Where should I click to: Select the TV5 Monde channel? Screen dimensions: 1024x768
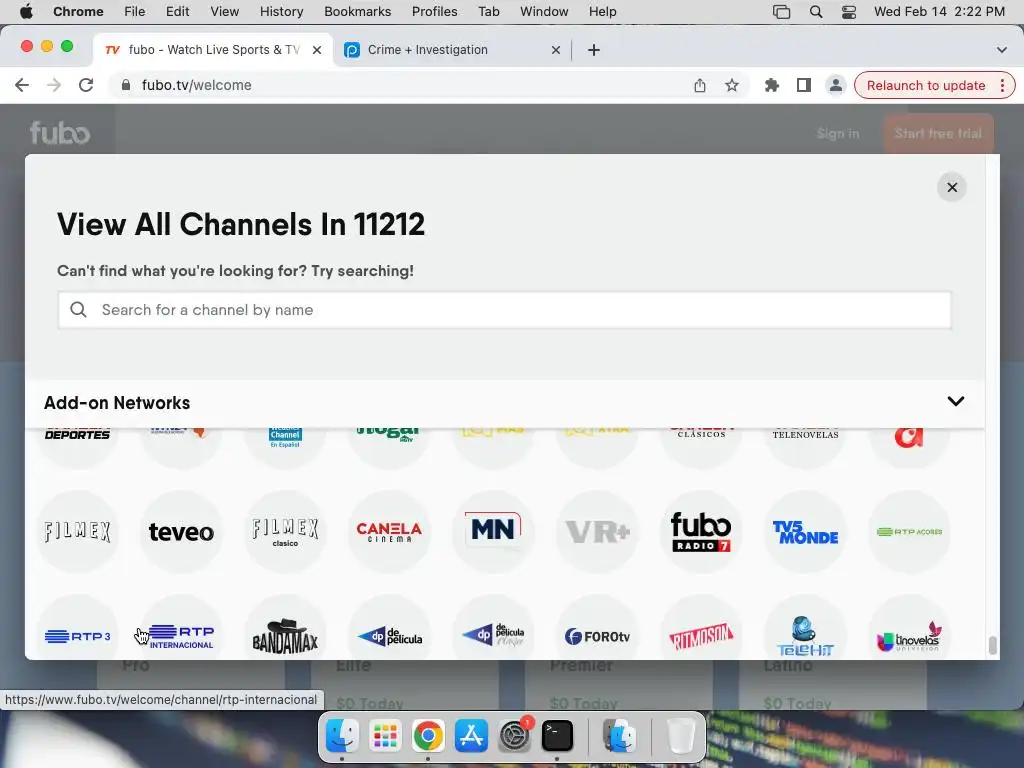[x=805, y=532]
